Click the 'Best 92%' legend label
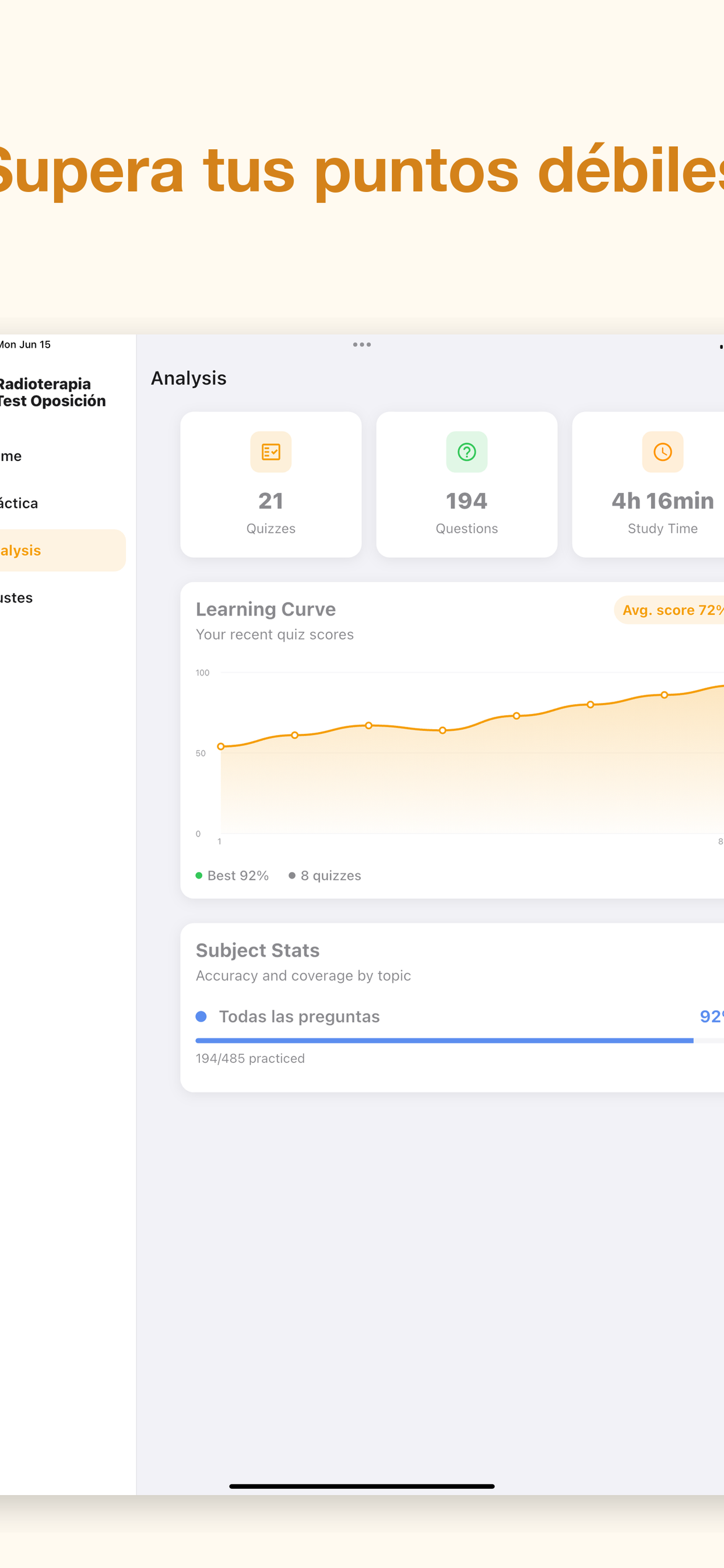 [x=238, y=876]
